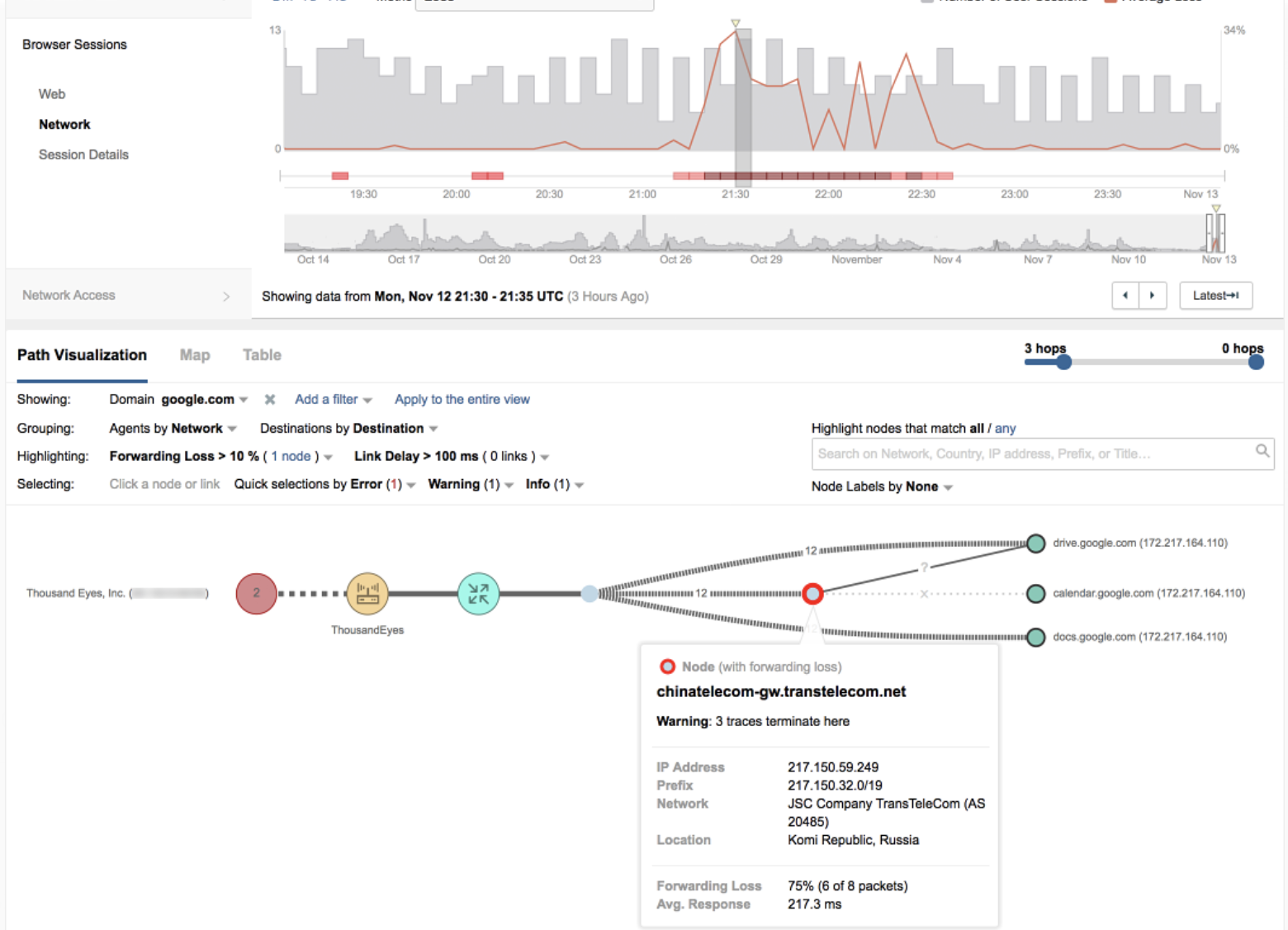
Task: Click the yellow ThousandEyes router node
Action: [367, 593]
